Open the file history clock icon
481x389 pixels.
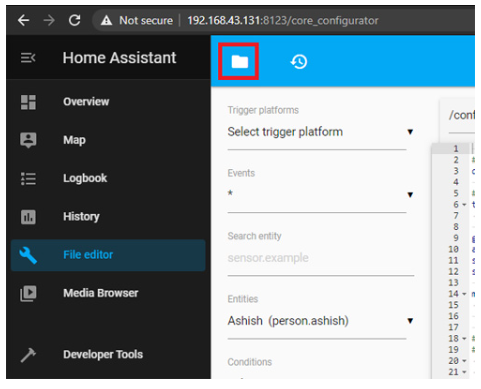[x=299, y=62]
